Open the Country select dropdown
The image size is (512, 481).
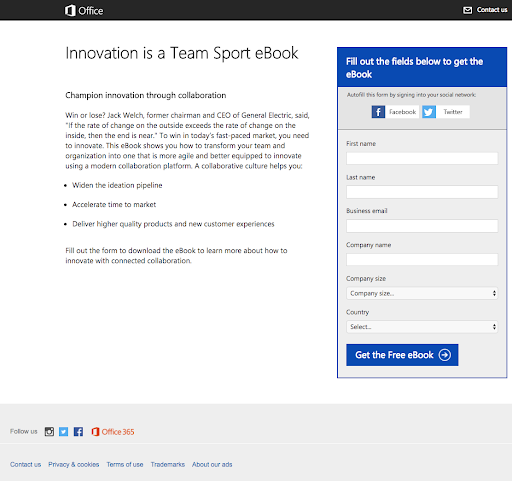tap(422, 327)
